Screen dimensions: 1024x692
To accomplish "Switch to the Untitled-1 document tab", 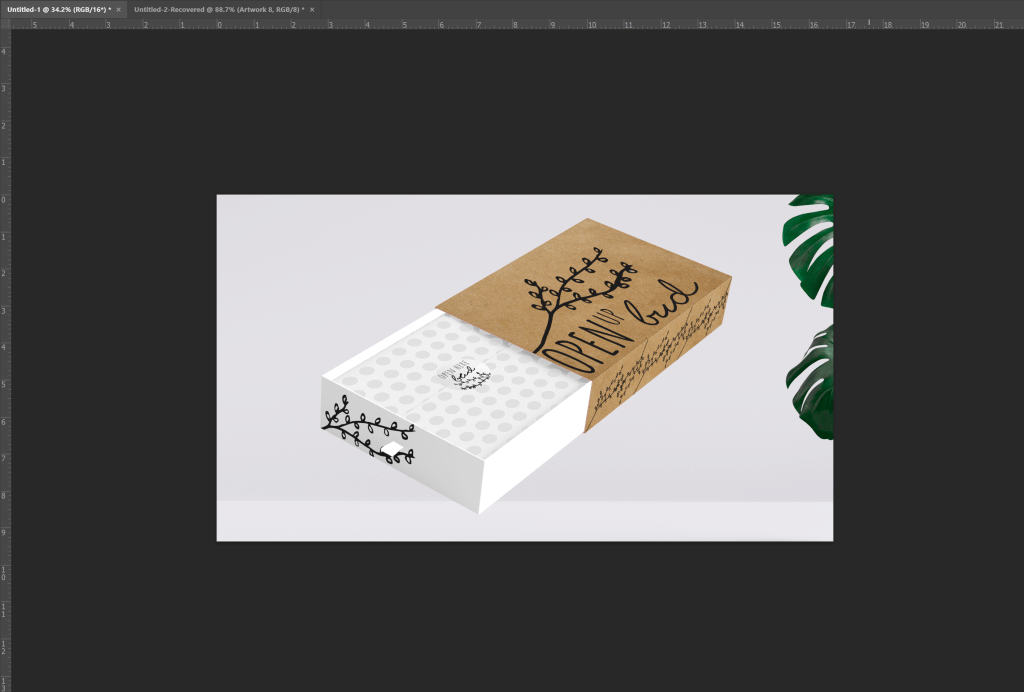I will pyautogui.click(x=56, y=9).
